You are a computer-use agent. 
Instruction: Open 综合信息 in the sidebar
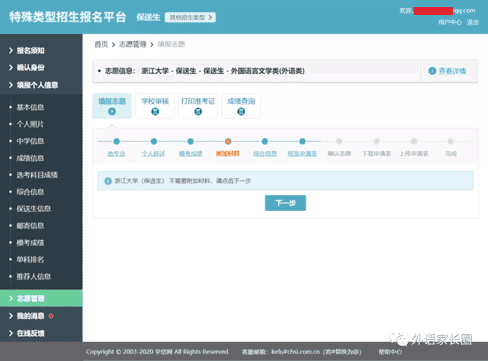click(30, 192)
